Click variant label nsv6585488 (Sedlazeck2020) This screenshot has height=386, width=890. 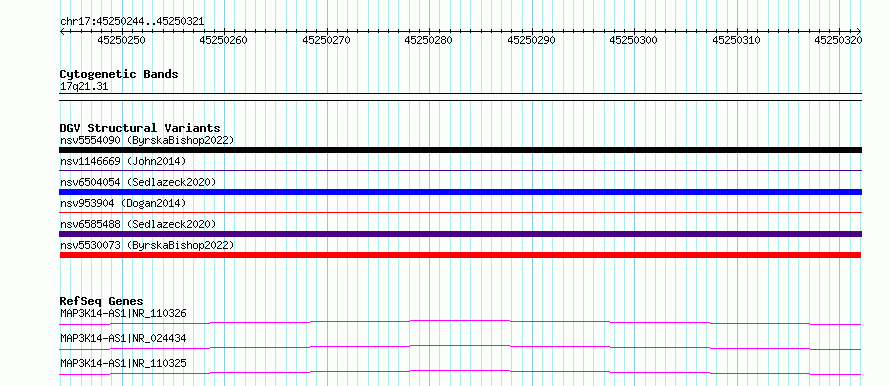tap(138, 224)
